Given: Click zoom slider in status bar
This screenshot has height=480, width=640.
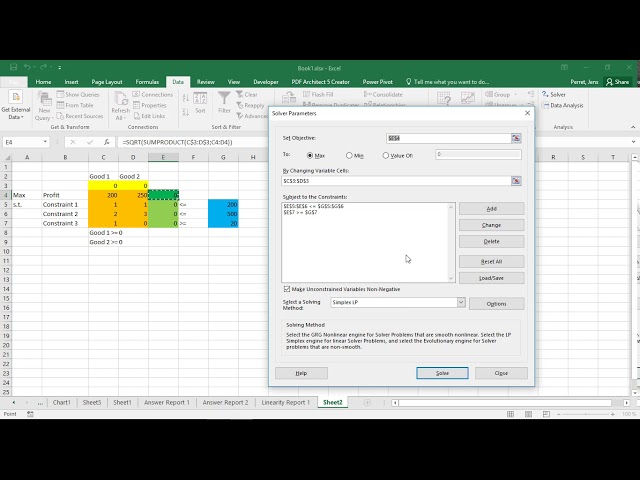Looking at the screenshot, I should (x=586, y=414).
